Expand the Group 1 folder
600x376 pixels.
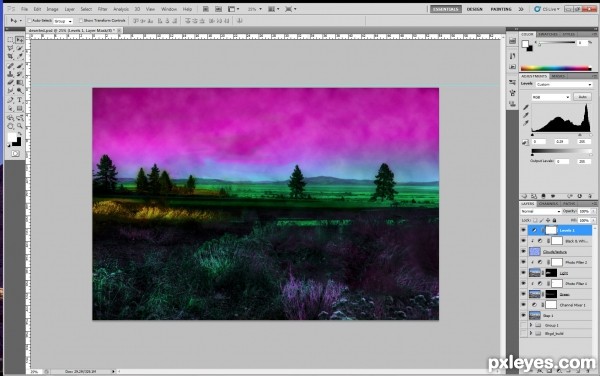[x=531, y=325]
